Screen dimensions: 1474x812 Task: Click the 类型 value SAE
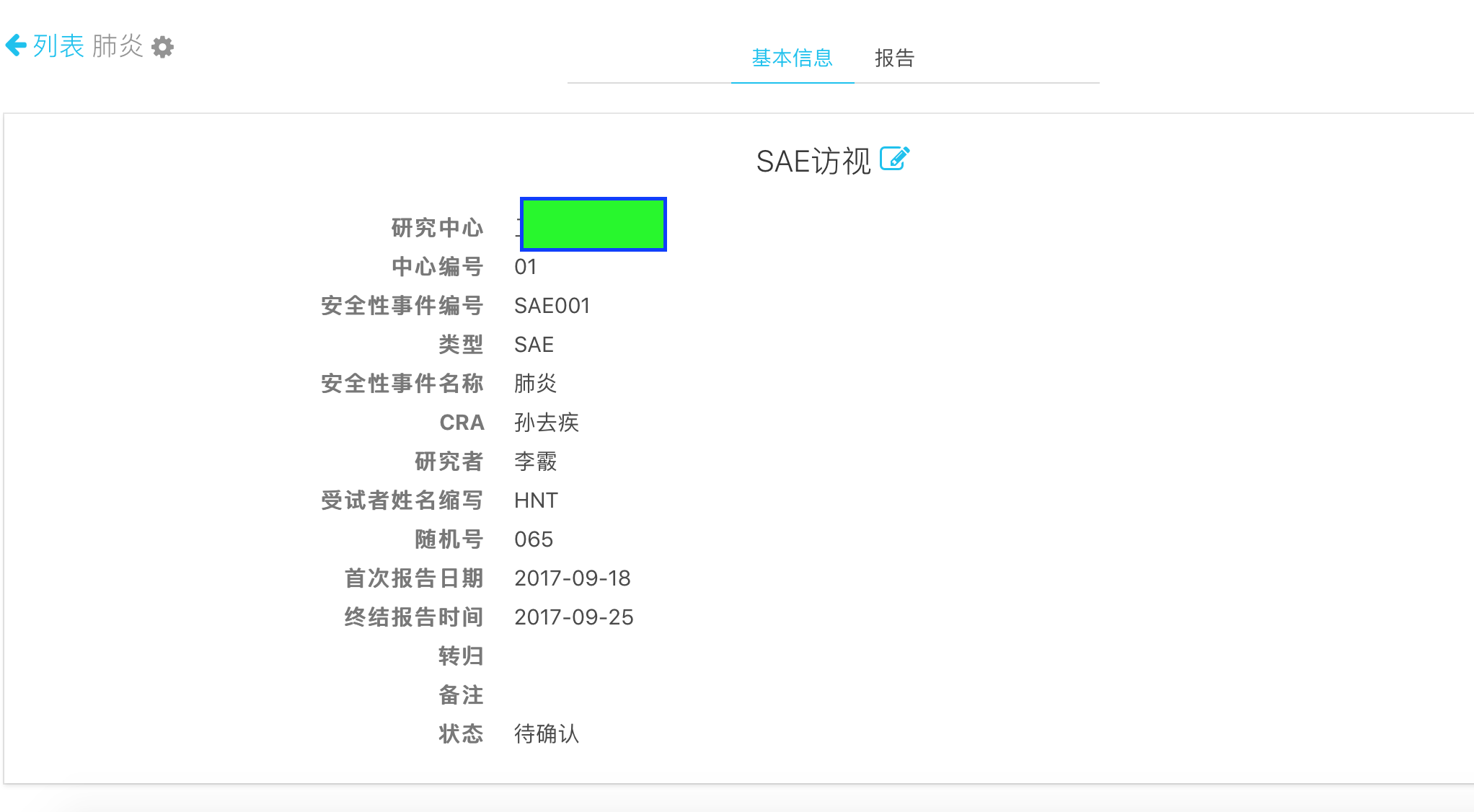click(x=534, y=345)
